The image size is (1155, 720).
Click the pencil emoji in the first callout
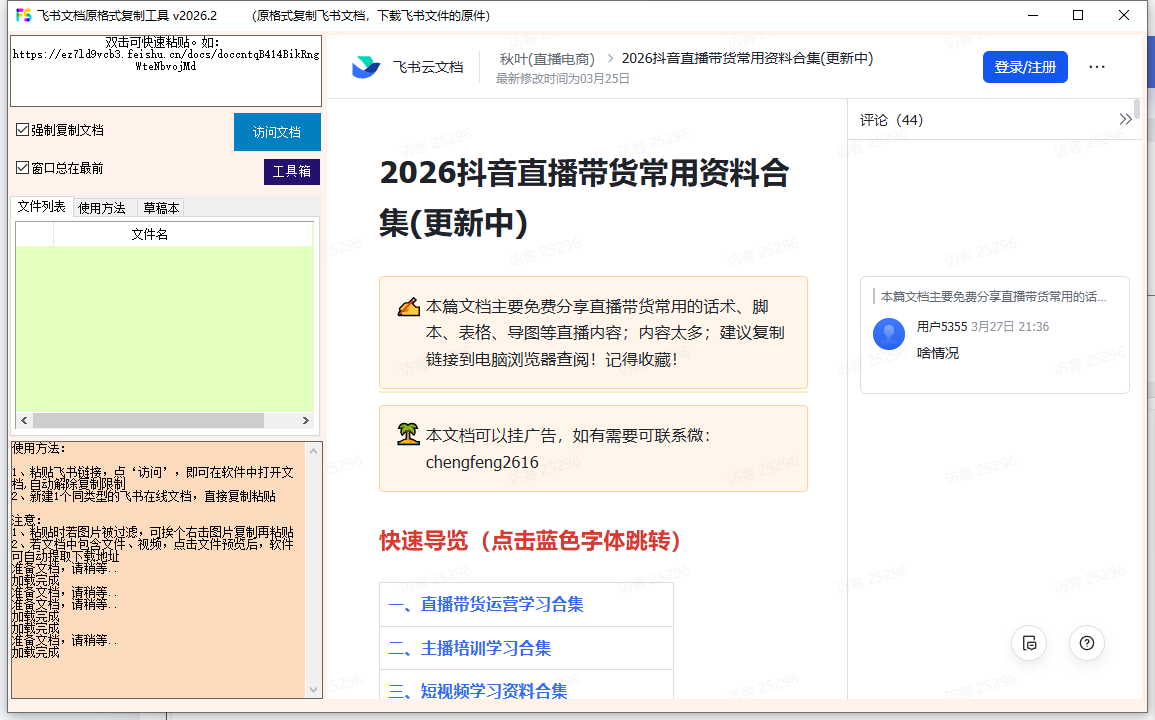pyautogui.click(x=408, y=307)
